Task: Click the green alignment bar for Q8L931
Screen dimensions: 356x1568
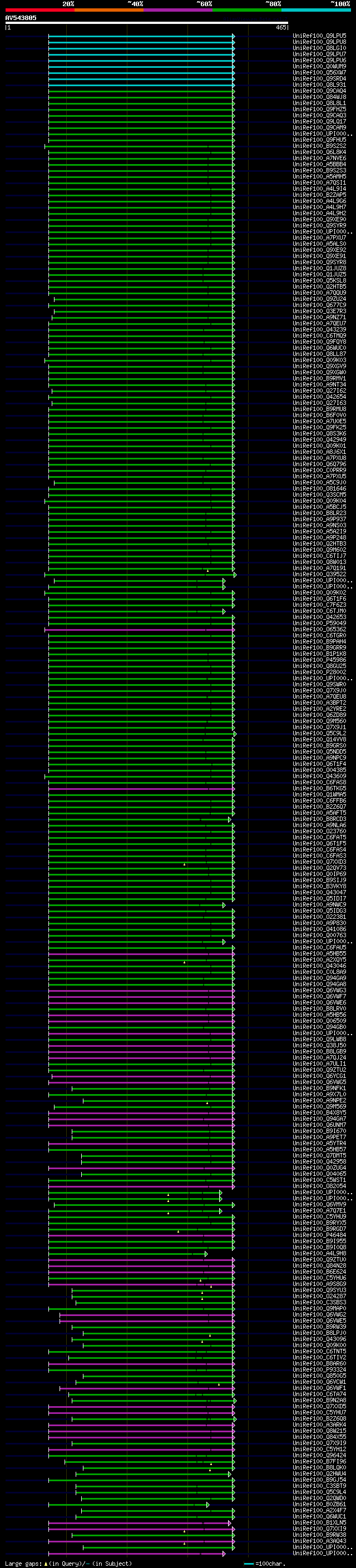Action: 141,85
